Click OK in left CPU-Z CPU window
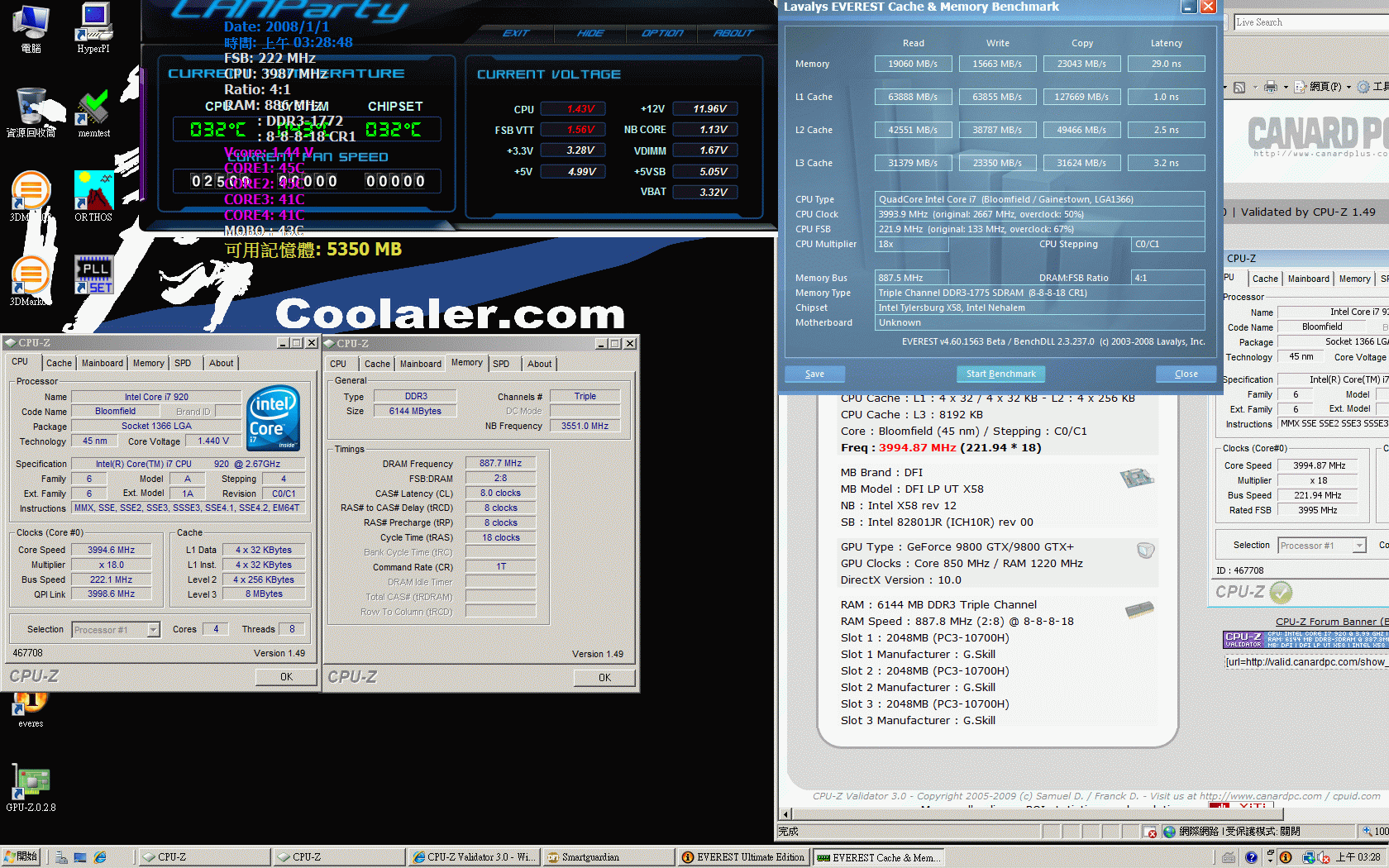Image resolution: width=1389 pixels, height=868 pixels. tap(286, 676)
